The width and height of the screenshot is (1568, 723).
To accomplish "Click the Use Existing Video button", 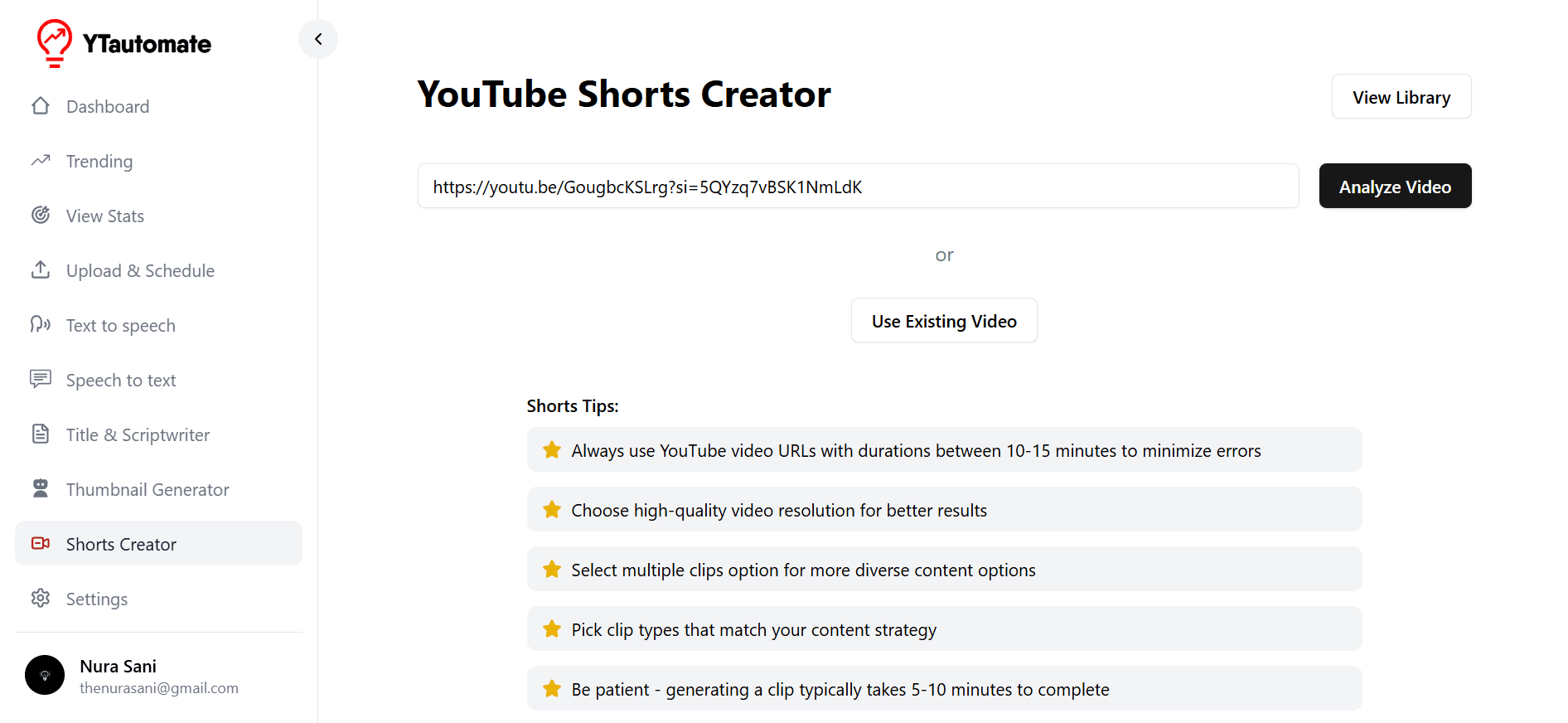I will (944, 321).
